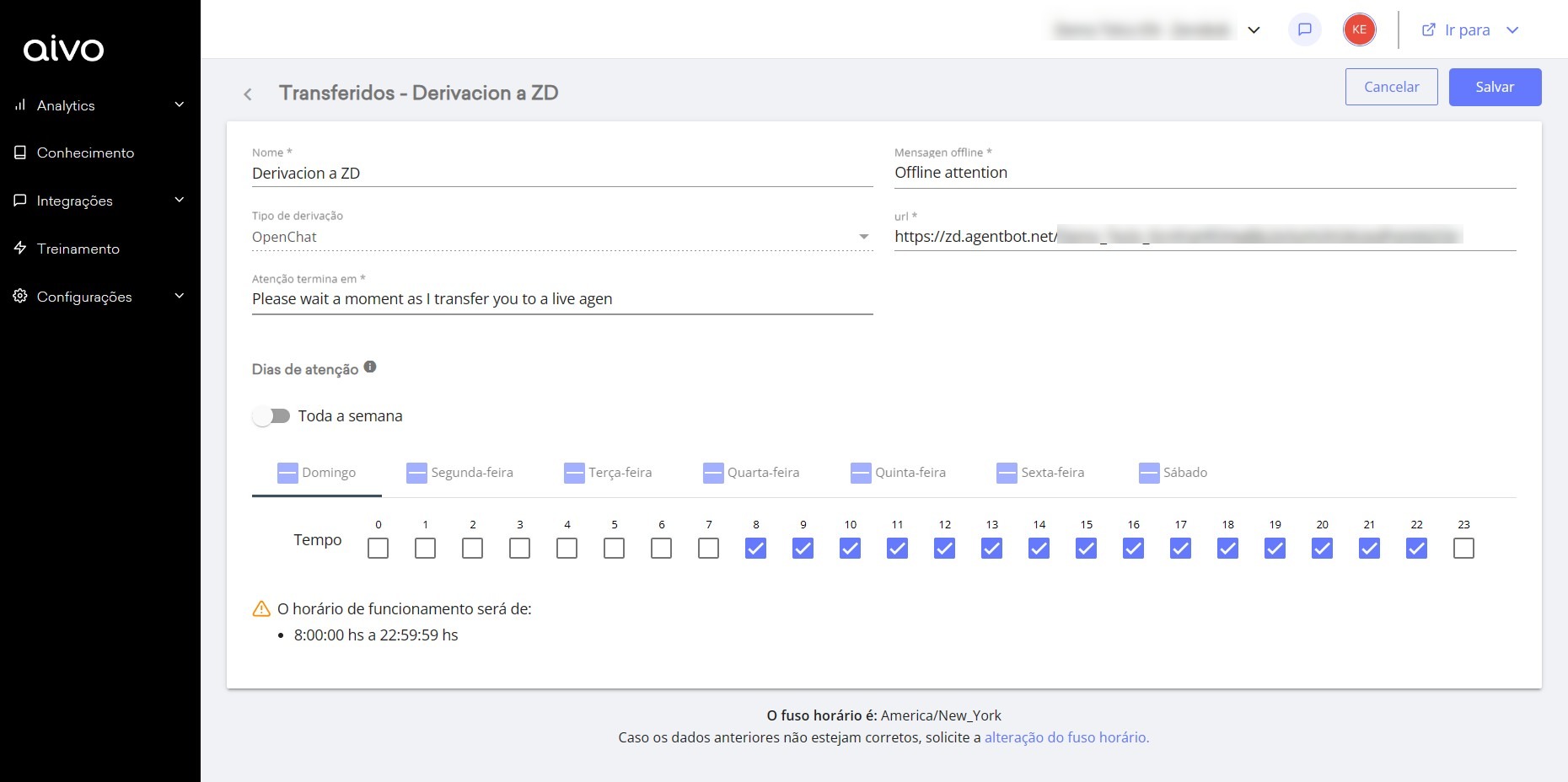Screen dimensions: 1568x782
Task: Open the chat bubble icon in header
Action: pos(1305,29)
